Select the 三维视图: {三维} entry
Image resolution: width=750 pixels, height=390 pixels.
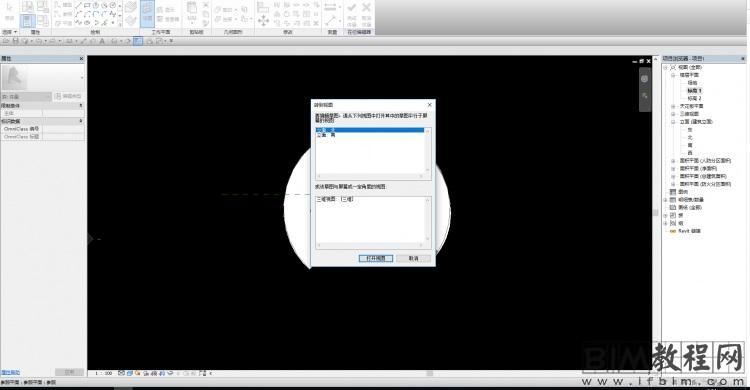pyautogui.click(x=335, y=199)
